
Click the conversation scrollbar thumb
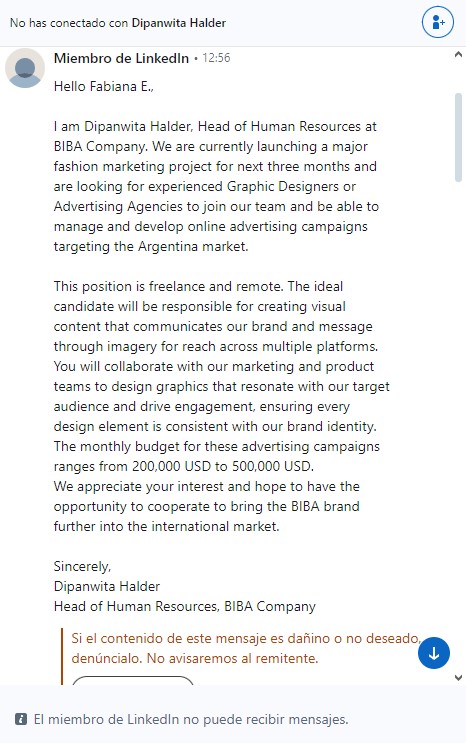tap(458, 137)
